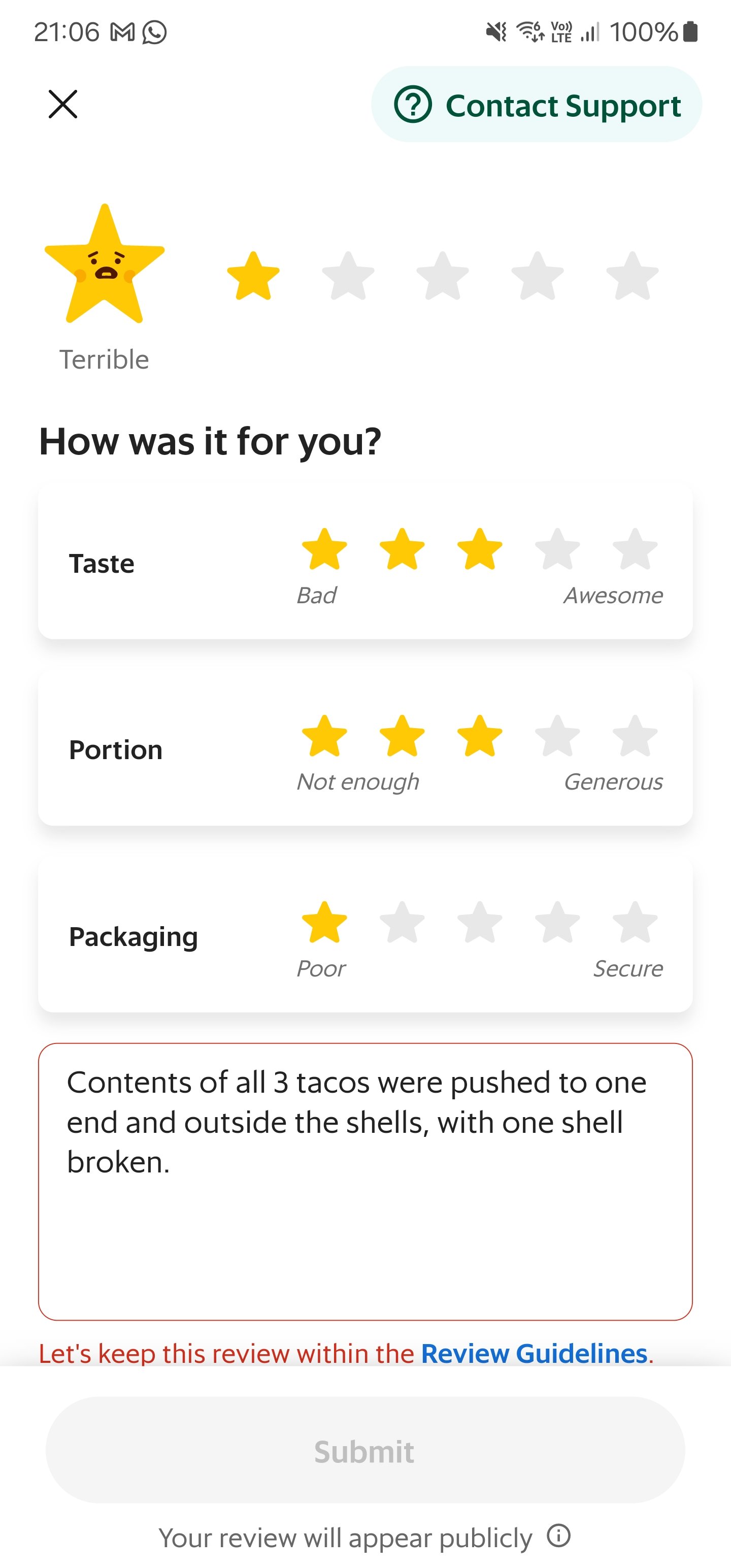731x1568 pixels.
Task: Rate Taste four stars
Action: [557, 549]
